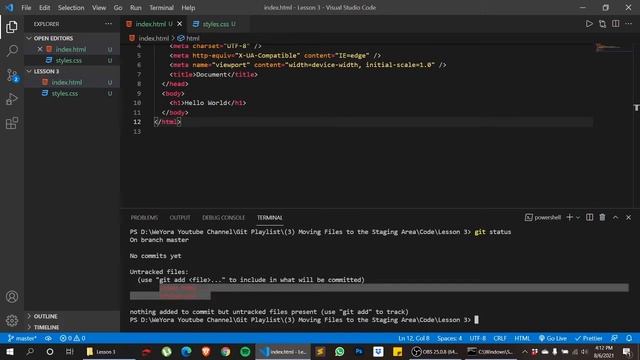
Task: Click Ln 12, Col 8 status item
Action: click(413, 338)
